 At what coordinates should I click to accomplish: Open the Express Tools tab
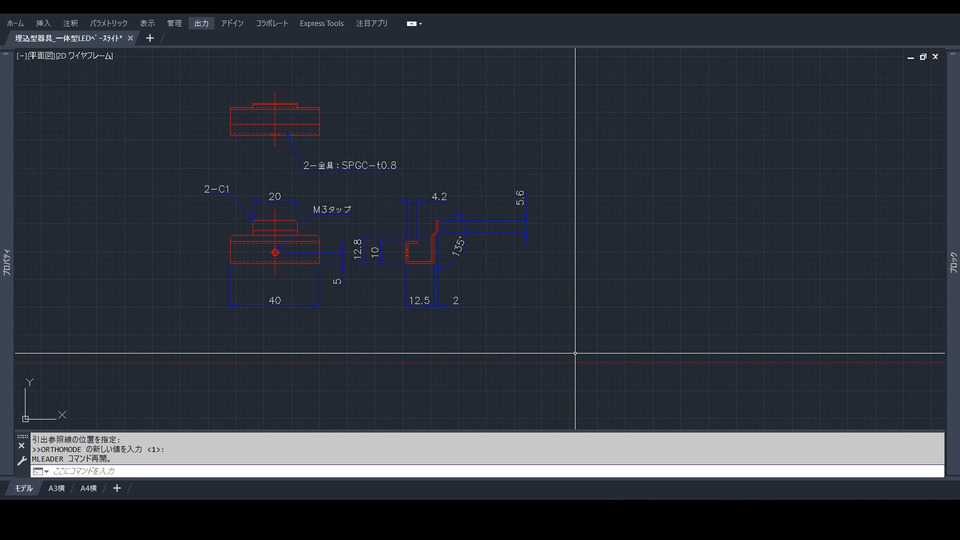321,23
